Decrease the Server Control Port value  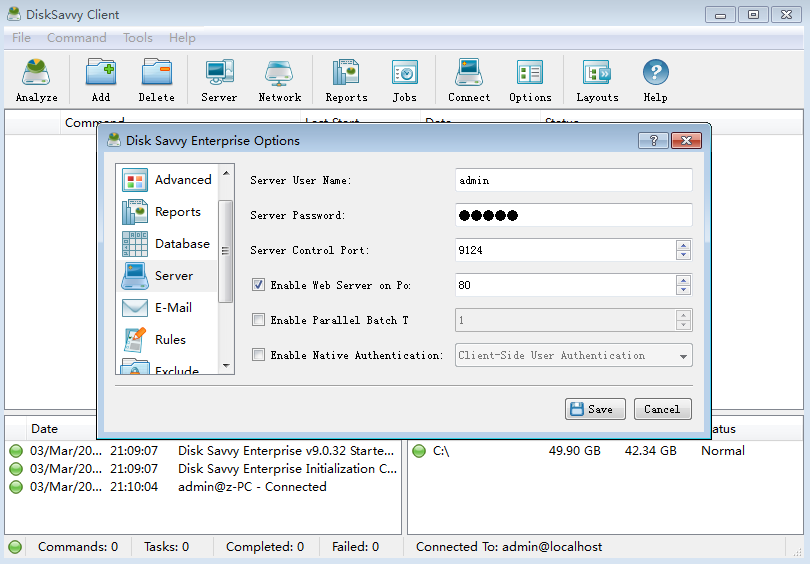pos(683,255)
